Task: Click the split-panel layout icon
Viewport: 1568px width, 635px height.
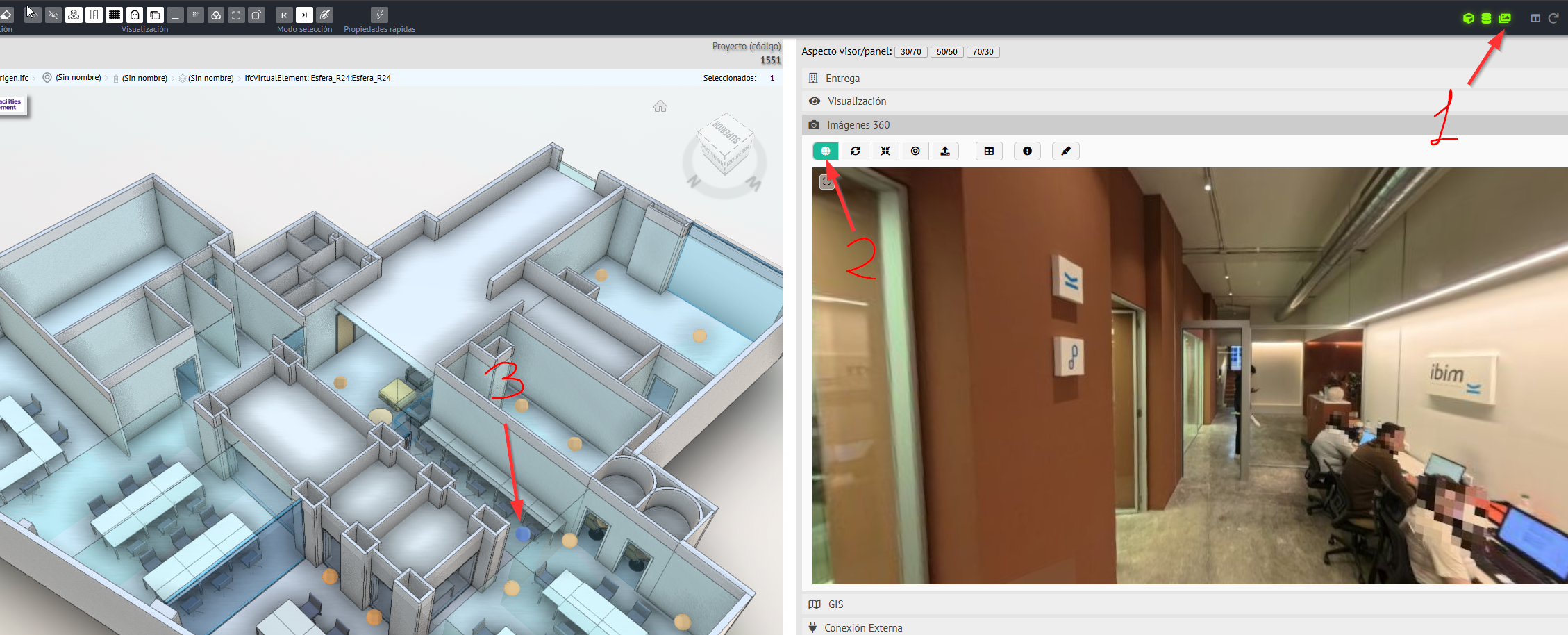Action: click(1535, 18)
